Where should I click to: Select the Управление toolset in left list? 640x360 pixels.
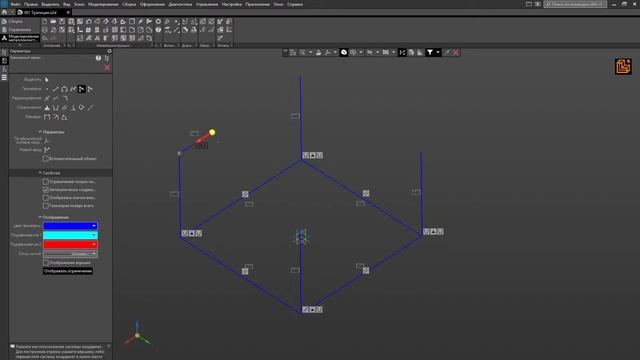pyautogui.click(x=19, y=30)
